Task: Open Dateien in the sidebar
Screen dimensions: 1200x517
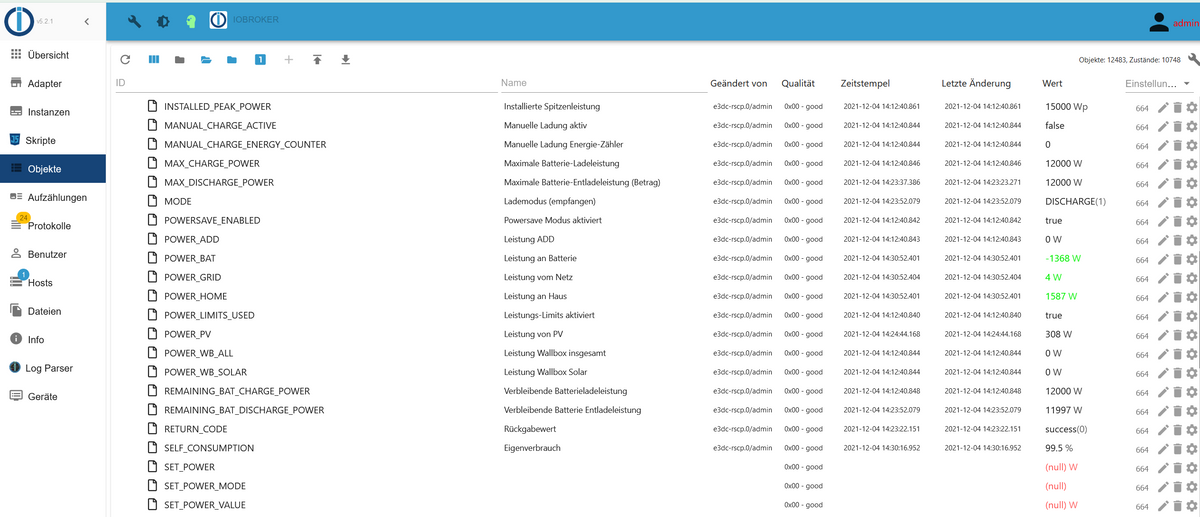Action: click(53, 311)
